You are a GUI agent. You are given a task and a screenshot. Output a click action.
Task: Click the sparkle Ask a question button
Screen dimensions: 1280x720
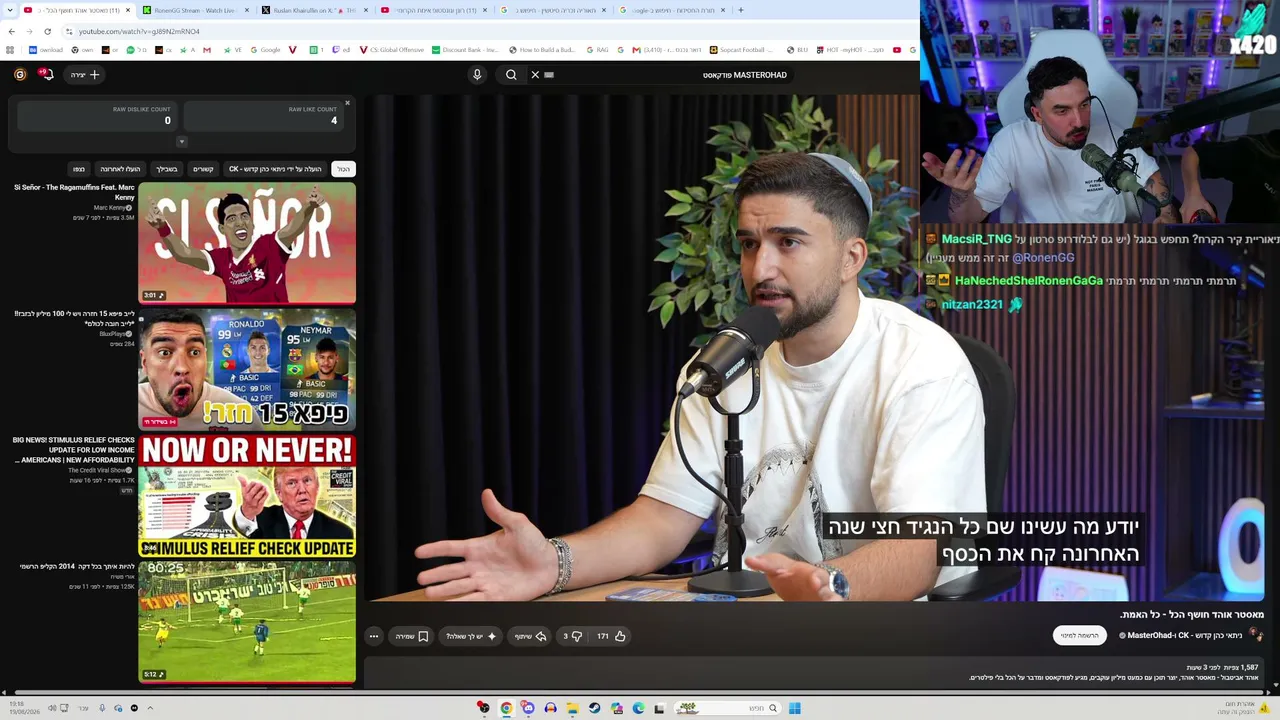[x=471, y=636]
